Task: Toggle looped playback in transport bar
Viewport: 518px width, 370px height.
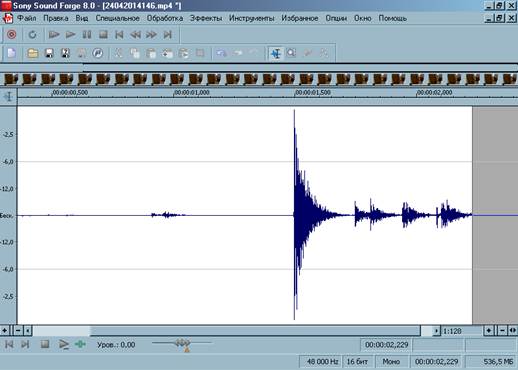Action: [32, 34]
